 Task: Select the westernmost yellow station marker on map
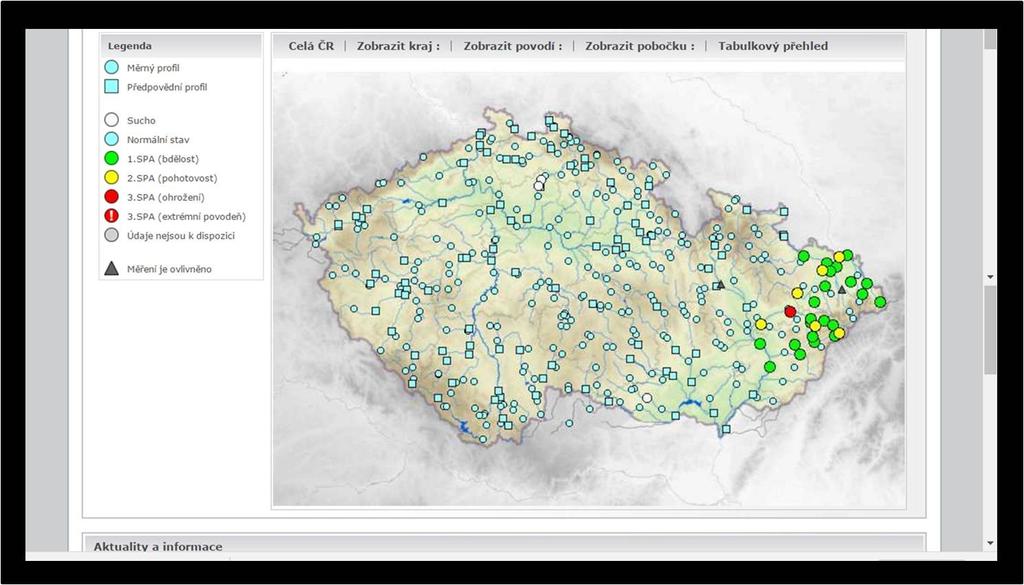(761, 324)
